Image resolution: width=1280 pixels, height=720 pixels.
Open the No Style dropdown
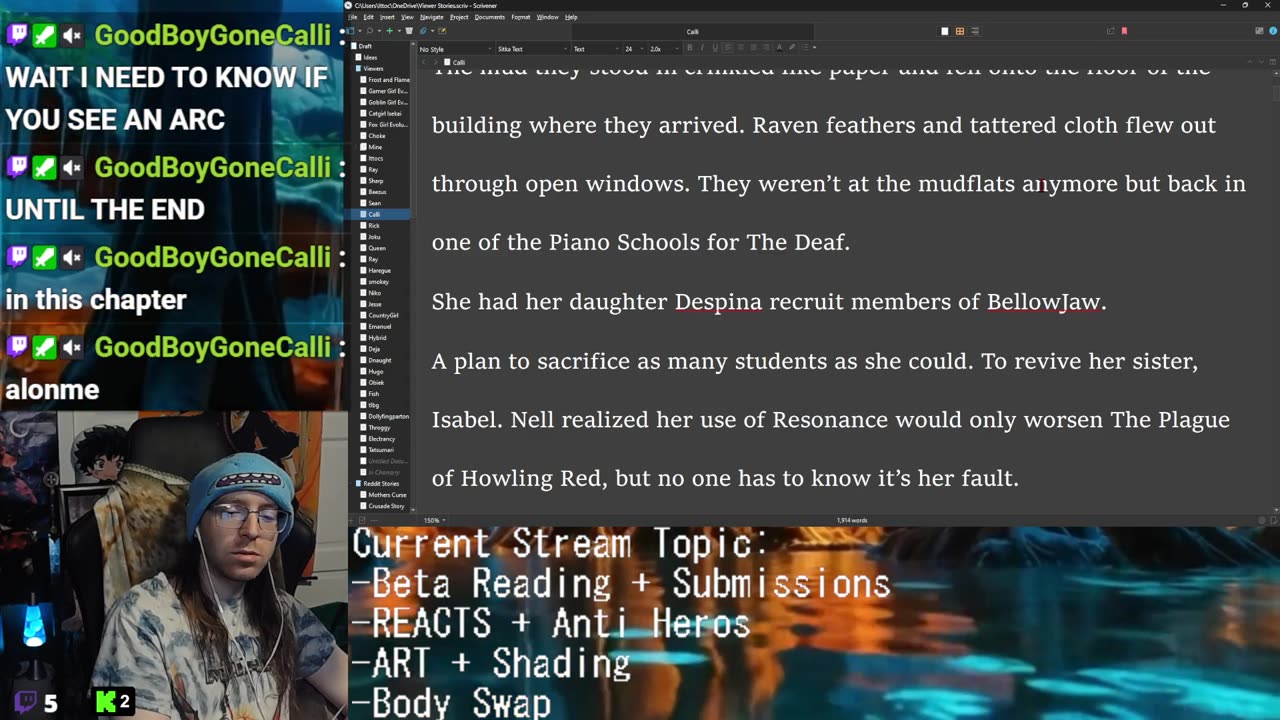tap(455, 49)
